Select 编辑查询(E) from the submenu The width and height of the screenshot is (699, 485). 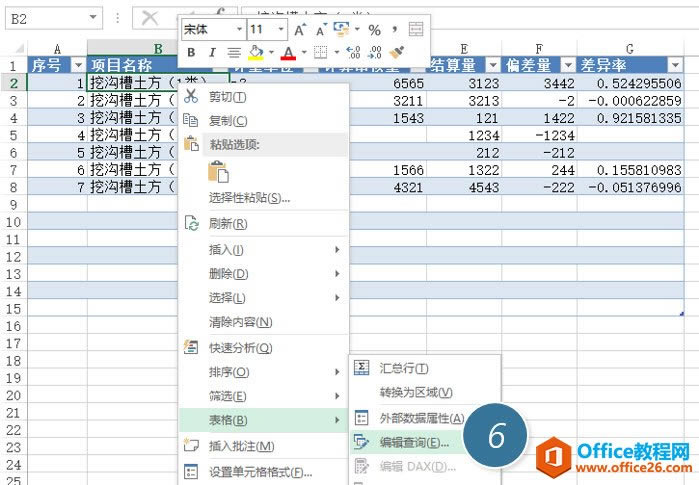pos(414,442)
